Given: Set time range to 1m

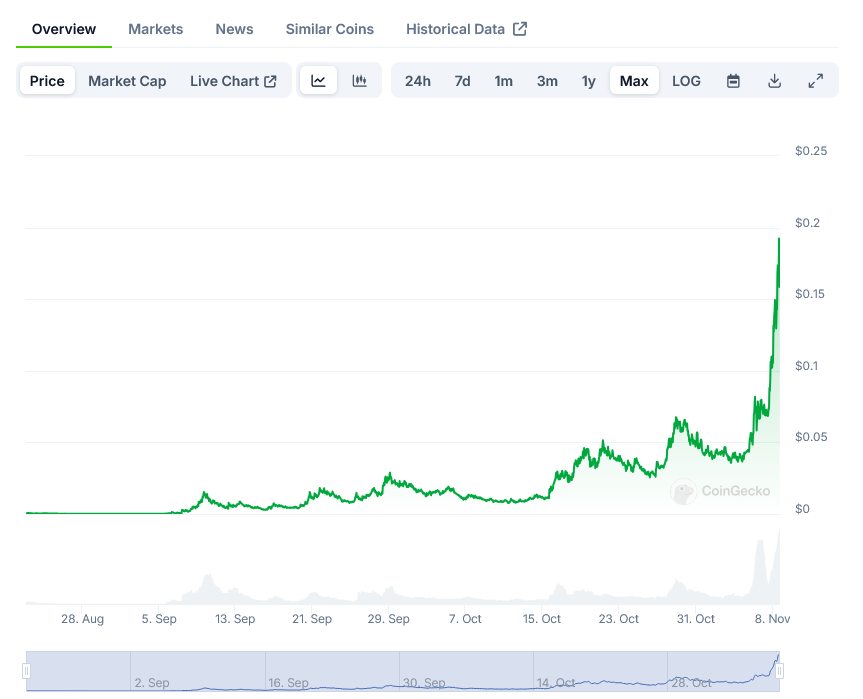Looking at the screenshot, I should (504, 81).
